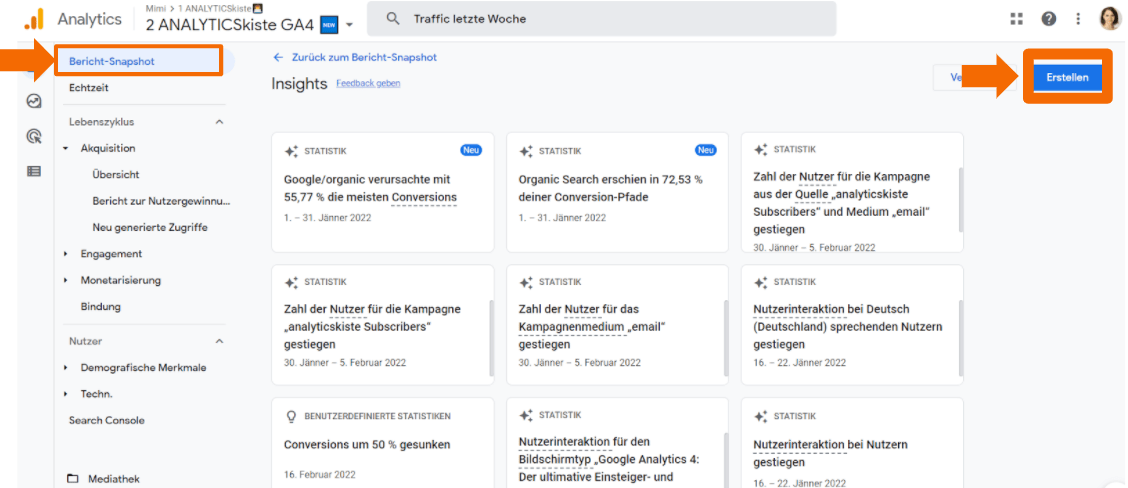Click the Erstellen button
The width and height of the screenshot is (1128, 488).
(x=1068, y=78)
